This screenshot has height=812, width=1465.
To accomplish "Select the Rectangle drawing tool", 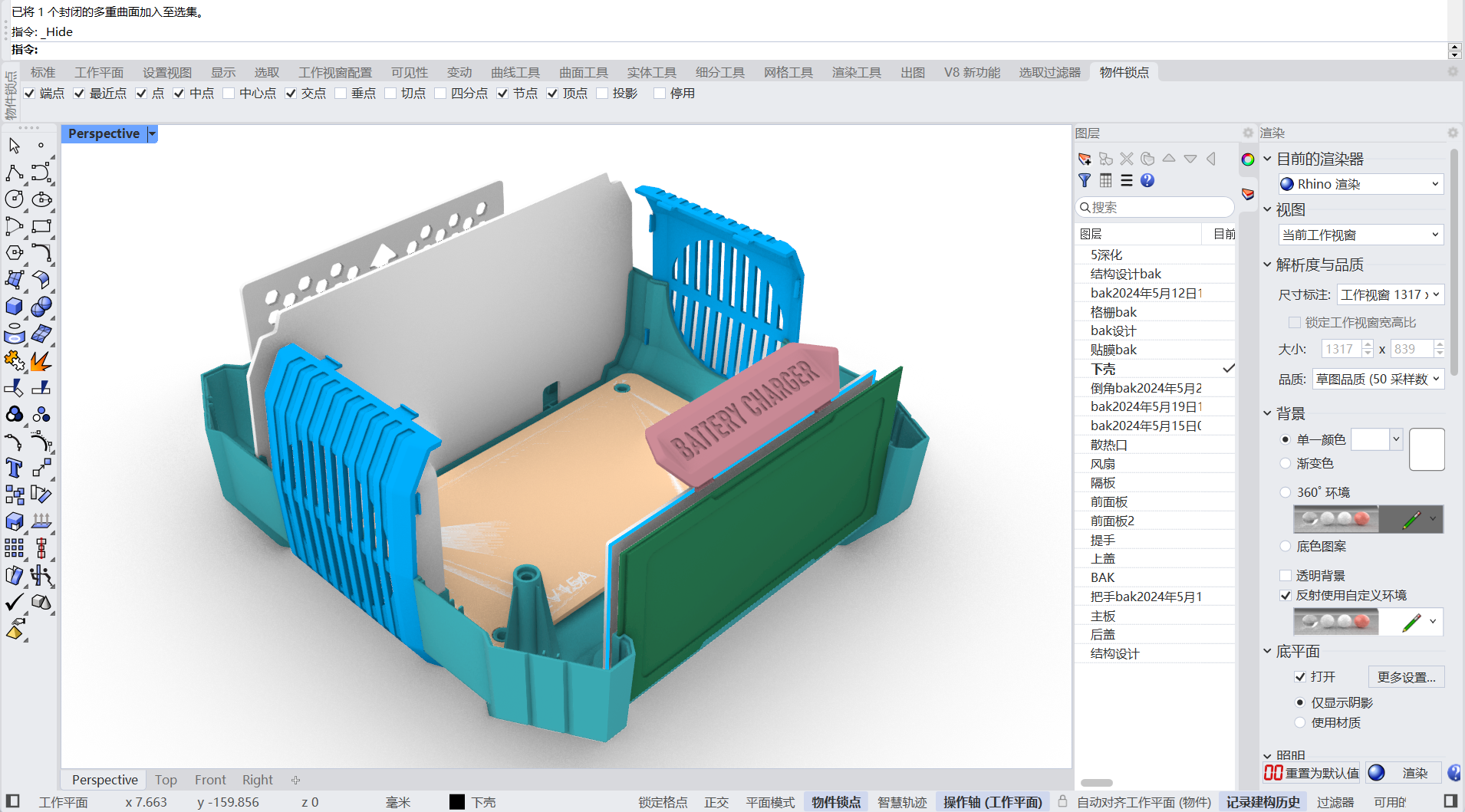I will coord(41,226).
